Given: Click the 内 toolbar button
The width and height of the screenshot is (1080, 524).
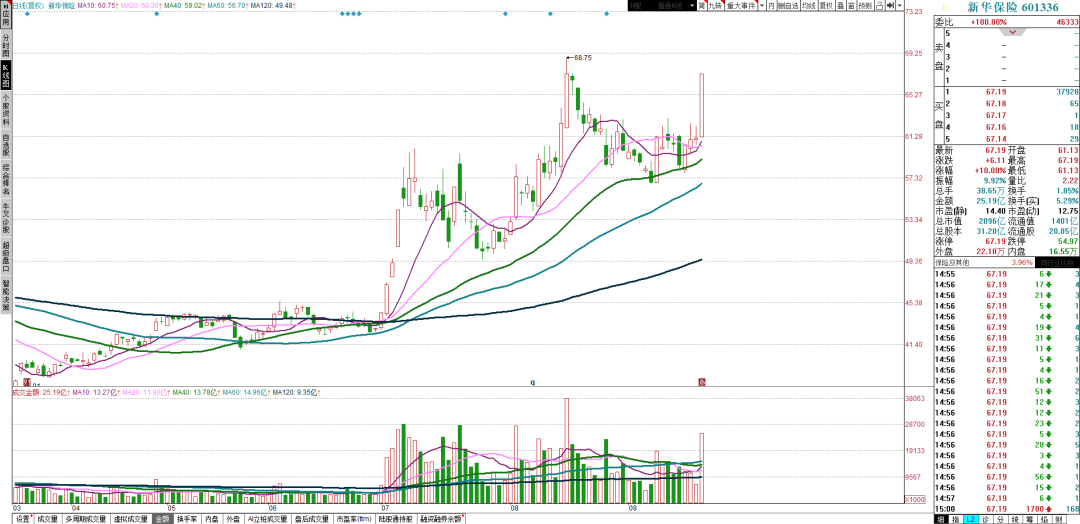Looking at the screenshot, I should tap(771, 6).
